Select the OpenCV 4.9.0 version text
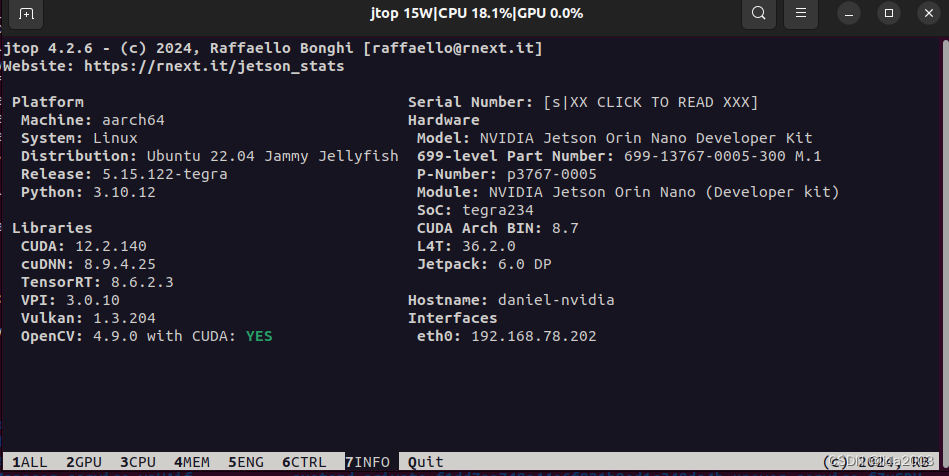Image resolution: width=949 pixels, height=476 pixels. click(x=115, y=336)
